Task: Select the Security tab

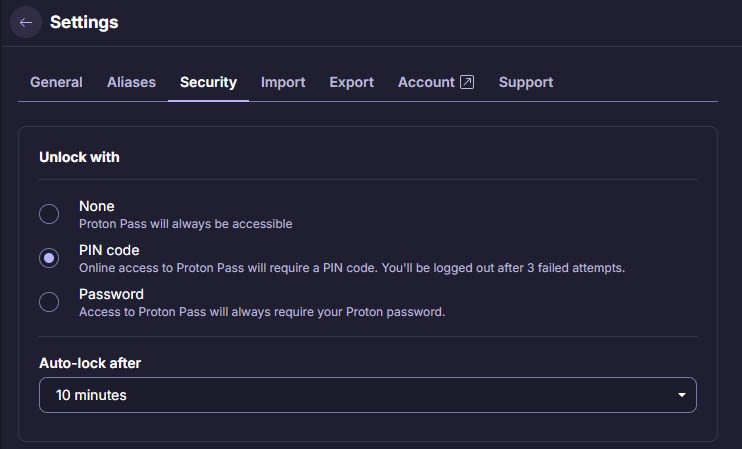Action: pos(208,82)
